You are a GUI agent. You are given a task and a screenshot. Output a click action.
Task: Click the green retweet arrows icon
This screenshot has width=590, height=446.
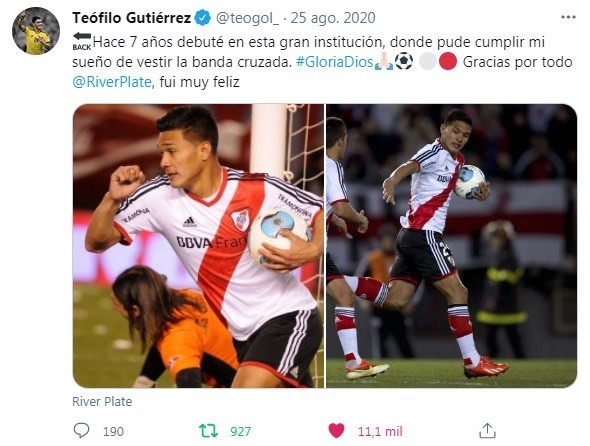208,431
